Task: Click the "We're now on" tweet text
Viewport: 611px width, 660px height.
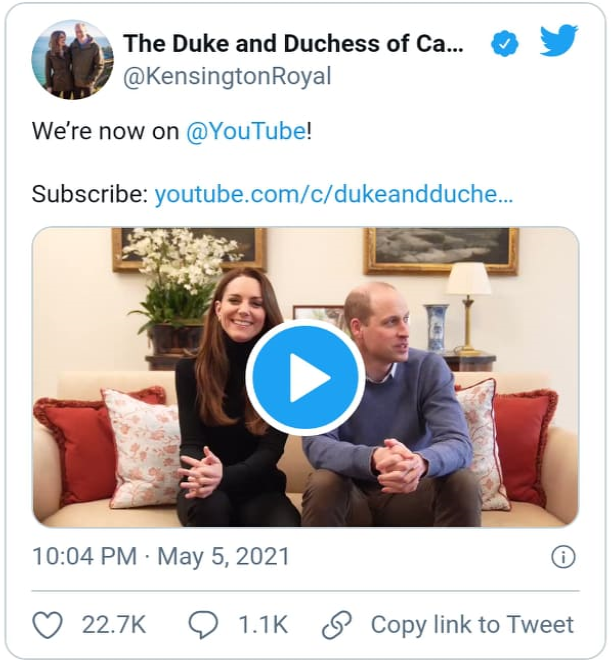Action: pos(105,131)
